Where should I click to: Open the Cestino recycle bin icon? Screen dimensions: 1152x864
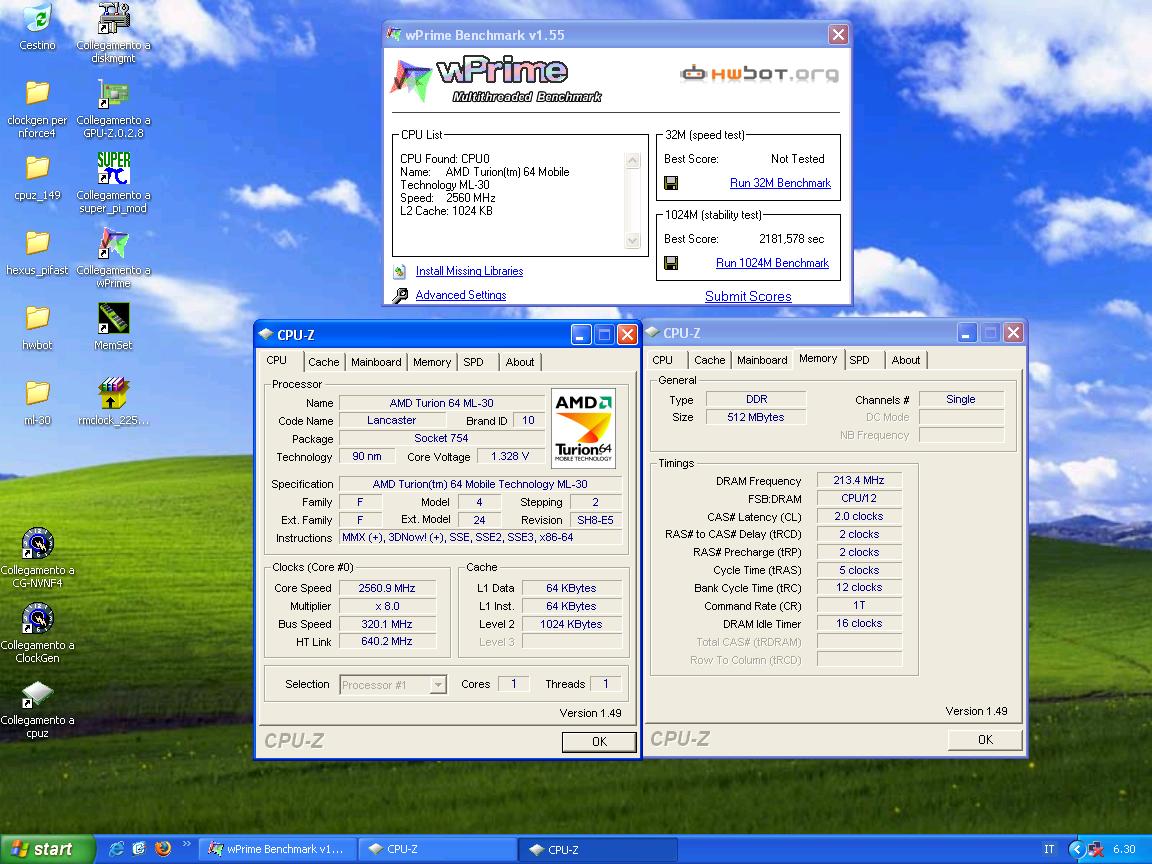click(x=37, y=20)
